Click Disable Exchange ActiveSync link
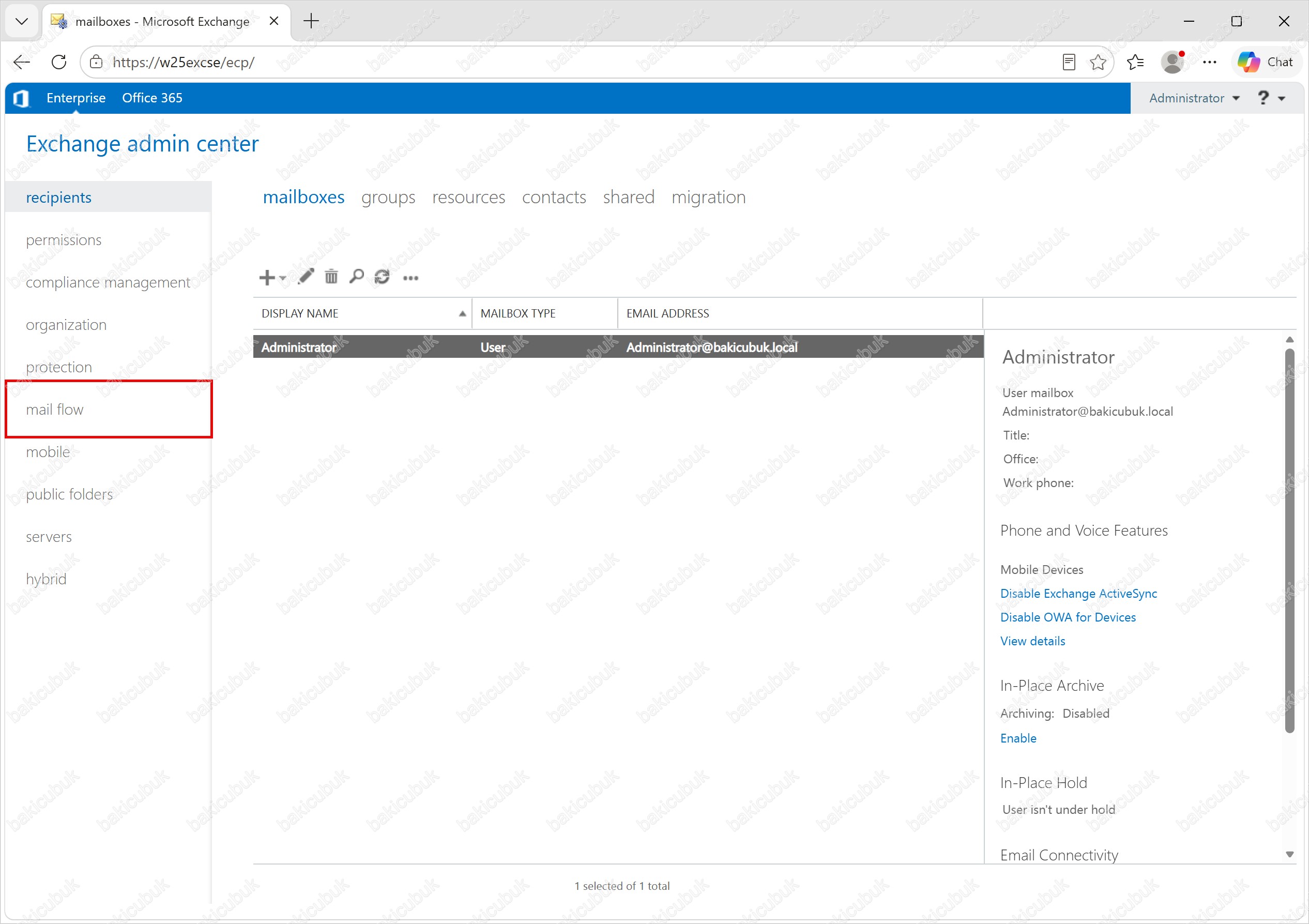 point(1078,594)
